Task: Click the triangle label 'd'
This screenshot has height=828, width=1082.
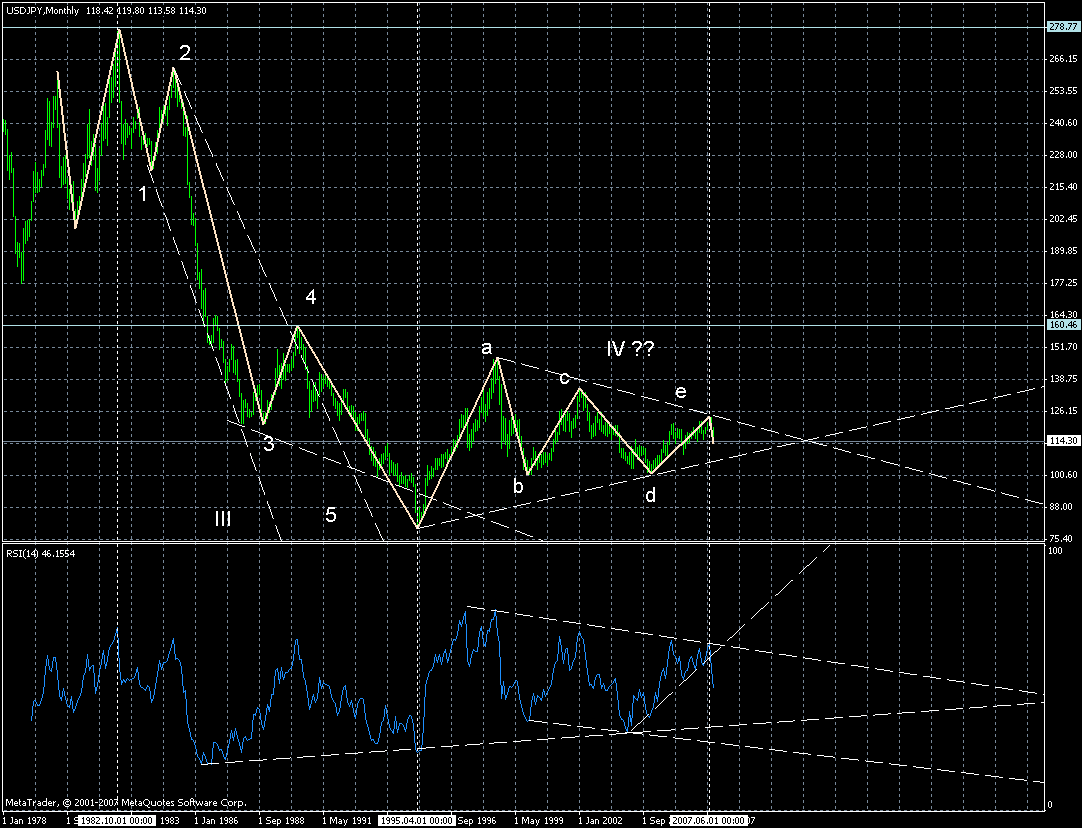Action: pos(650,495)
